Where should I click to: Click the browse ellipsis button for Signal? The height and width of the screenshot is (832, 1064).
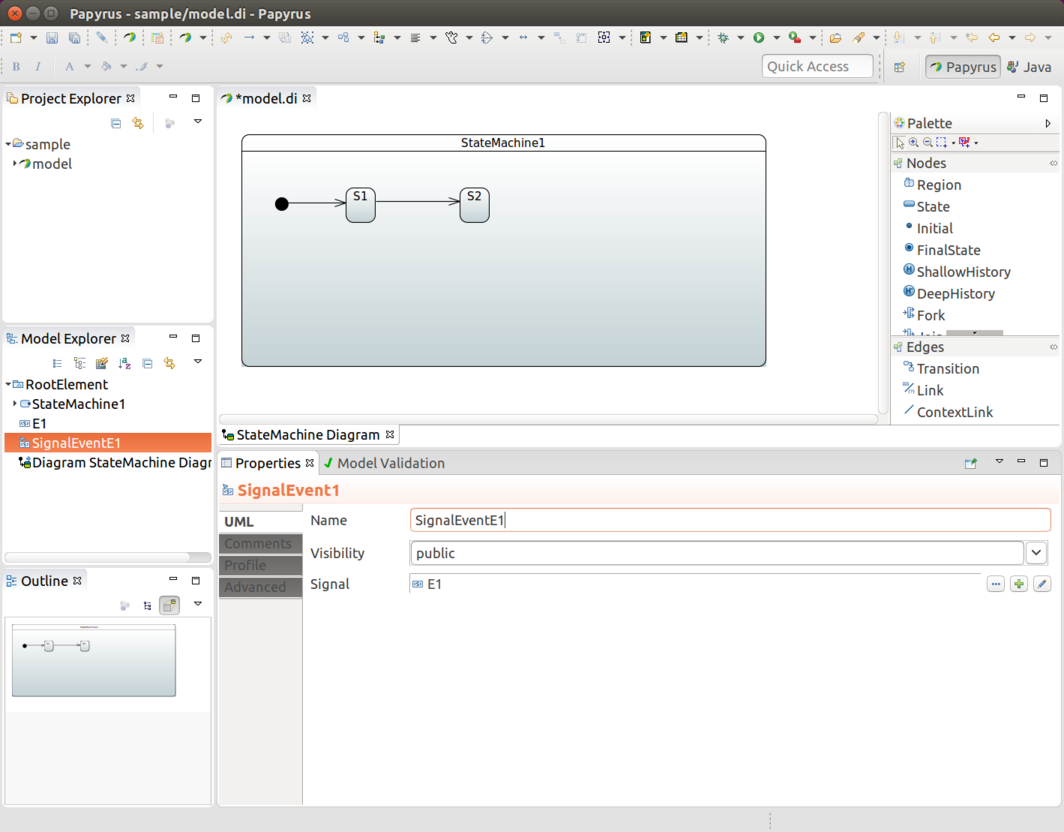(995, 584)
